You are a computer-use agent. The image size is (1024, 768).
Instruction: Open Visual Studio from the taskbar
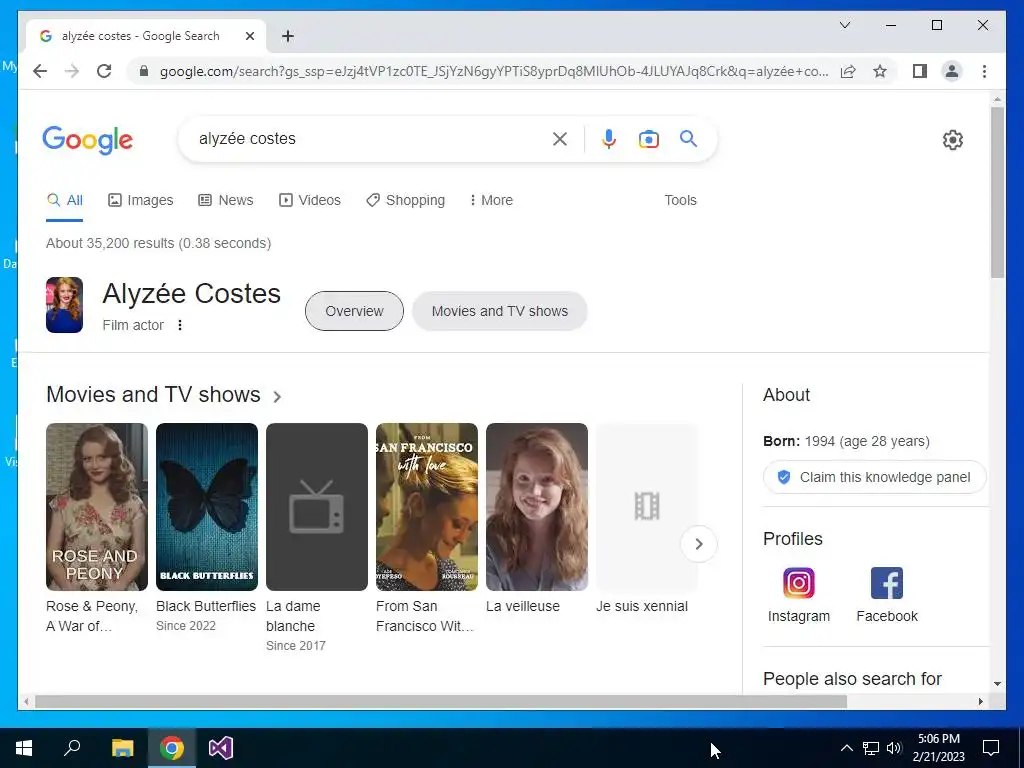221,748
